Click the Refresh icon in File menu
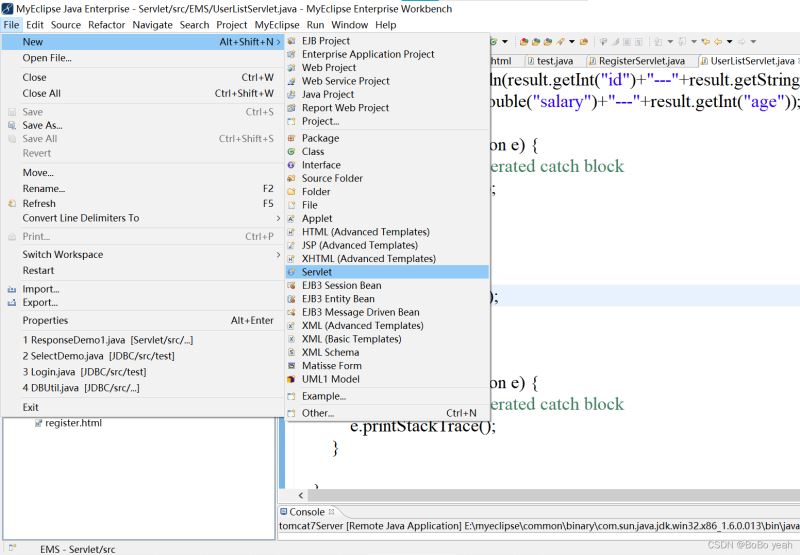Image resolution: width=800 pixels, height=555 pixels. (x=12, y=204)
